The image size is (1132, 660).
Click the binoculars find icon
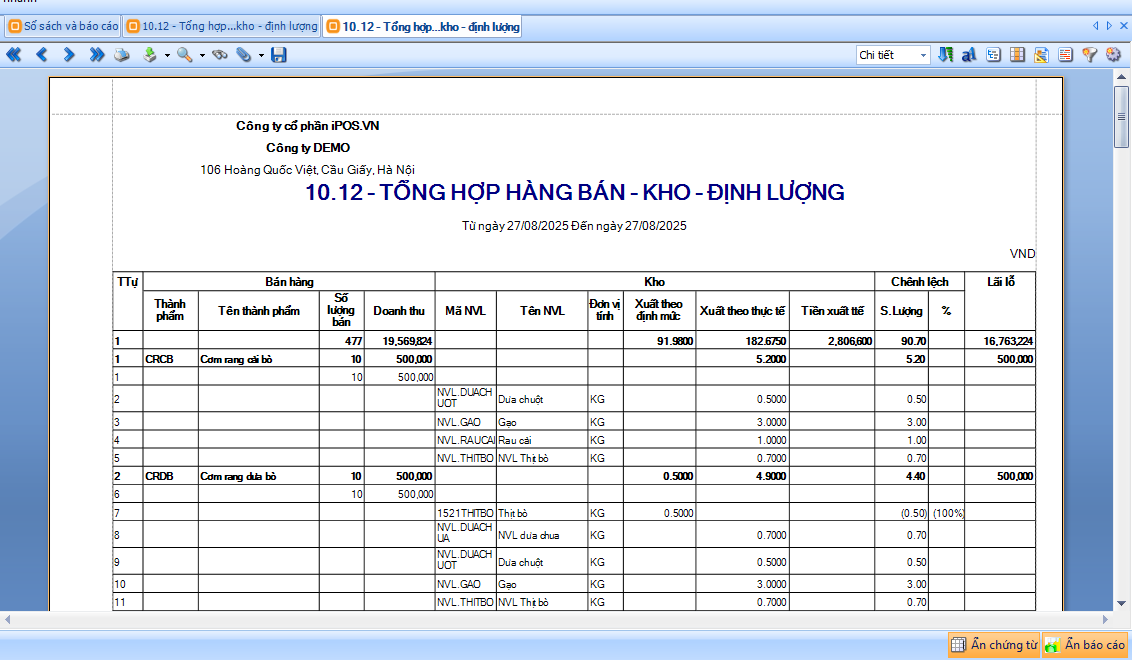coord(219,55)
